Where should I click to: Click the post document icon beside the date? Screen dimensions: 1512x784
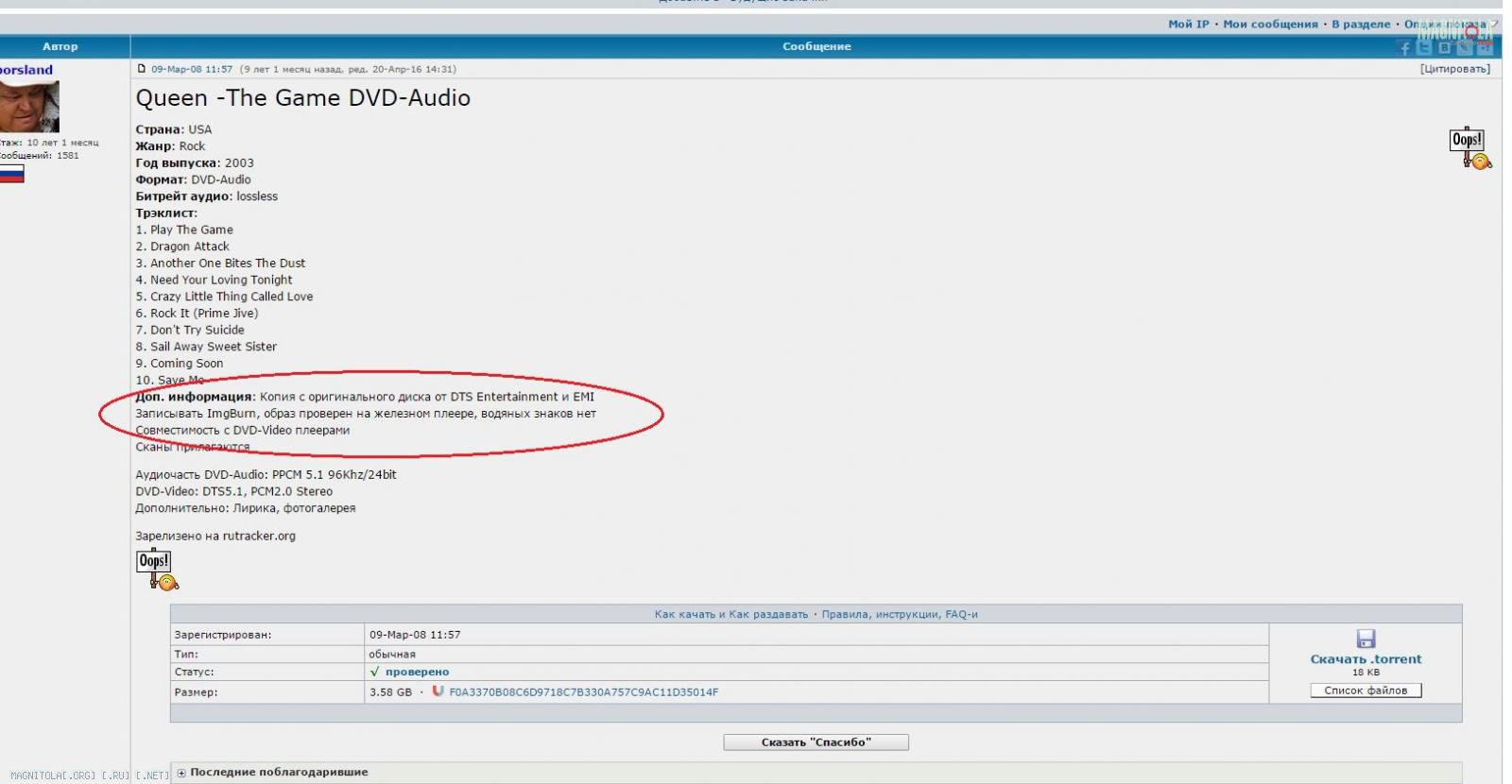coord(142,69)
